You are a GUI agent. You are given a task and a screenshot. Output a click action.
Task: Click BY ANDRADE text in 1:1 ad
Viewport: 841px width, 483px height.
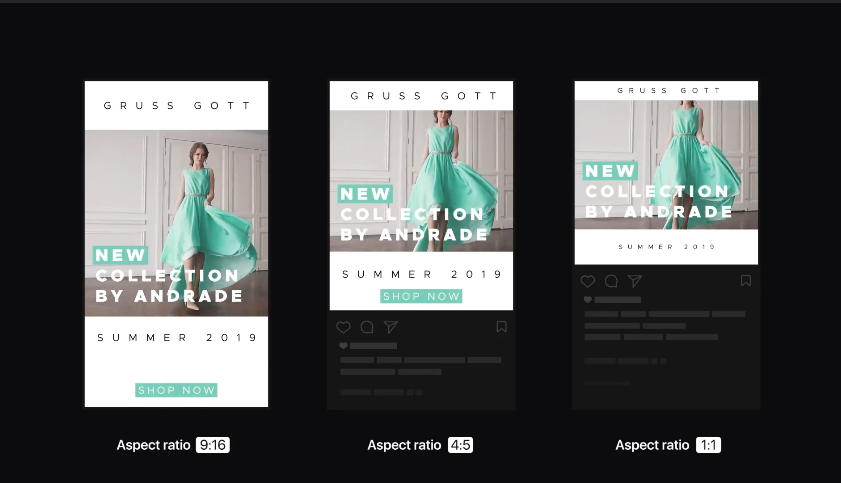tap(659, 212)
